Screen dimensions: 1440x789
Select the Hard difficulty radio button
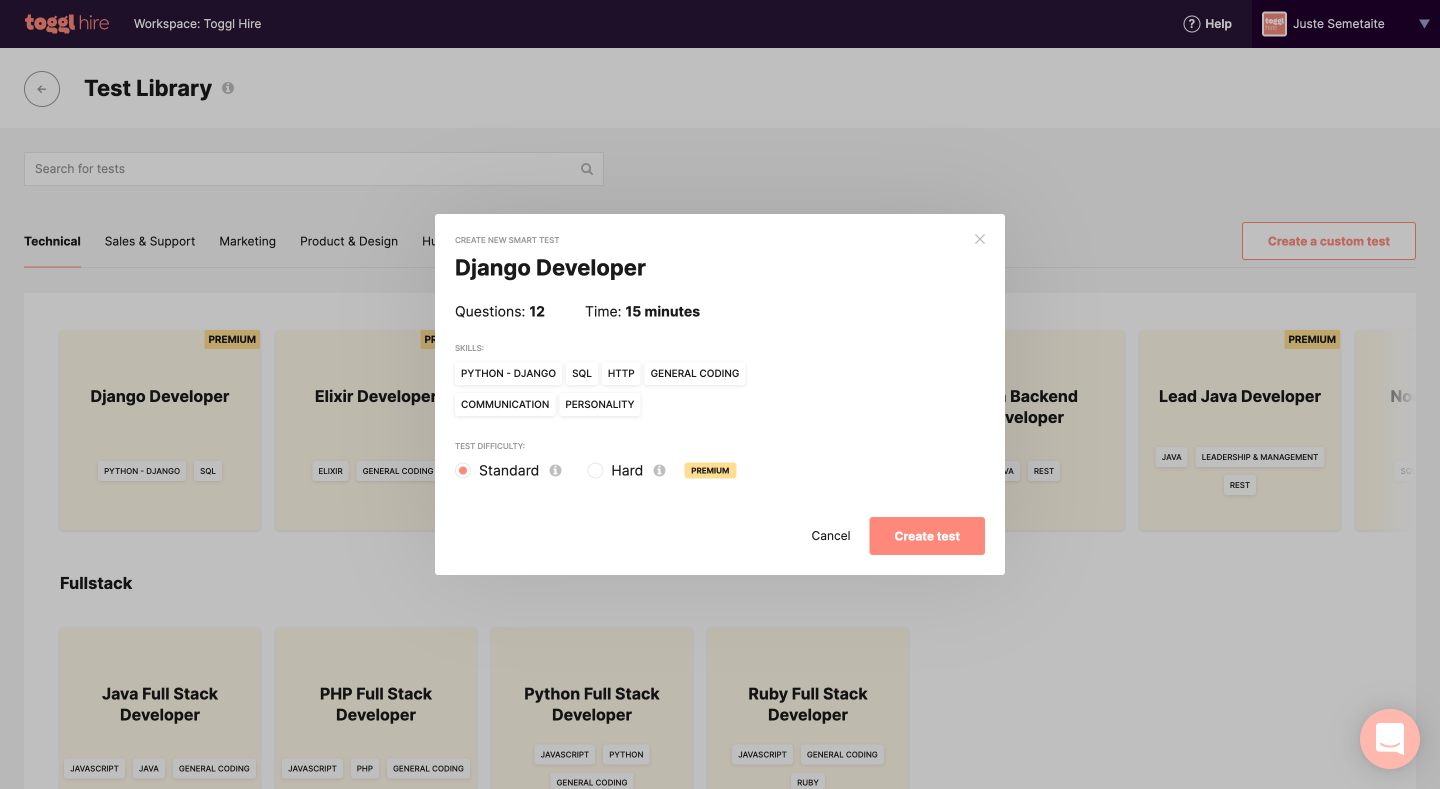coord(595,470)
